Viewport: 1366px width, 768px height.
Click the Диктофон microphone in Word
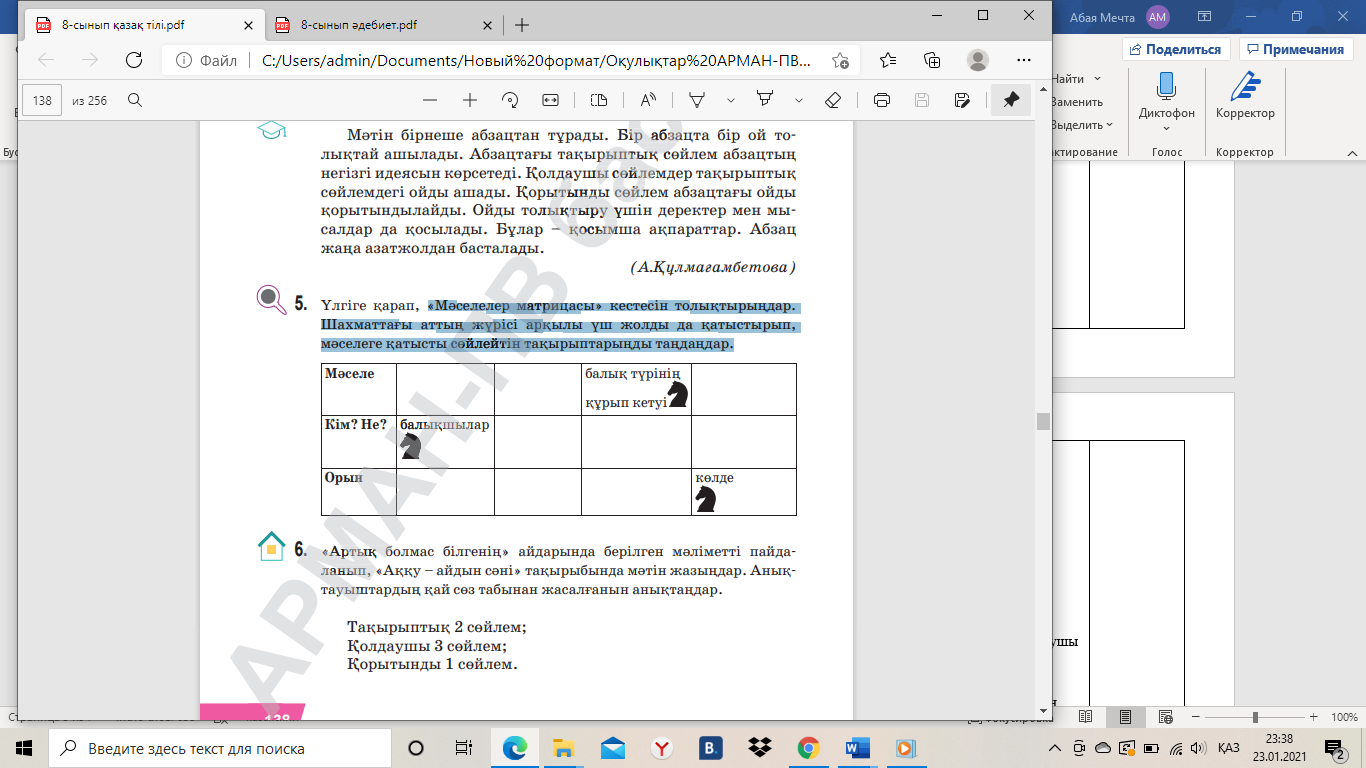click(1166, 86)
